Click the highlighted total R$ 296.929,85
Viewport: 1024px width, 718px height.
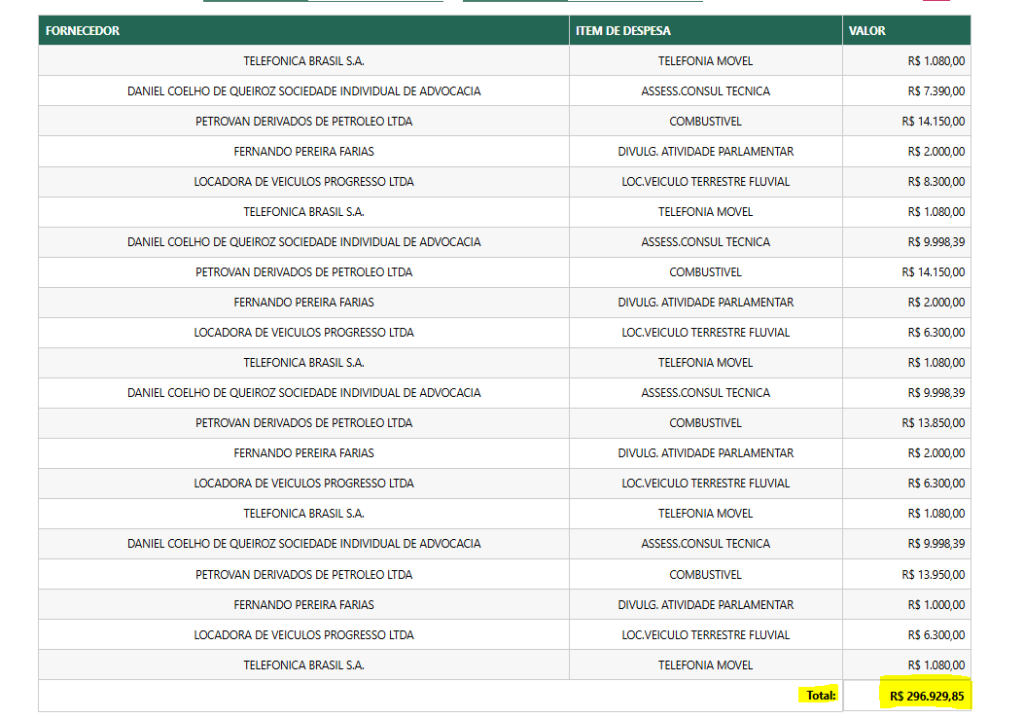pos(927,695)
